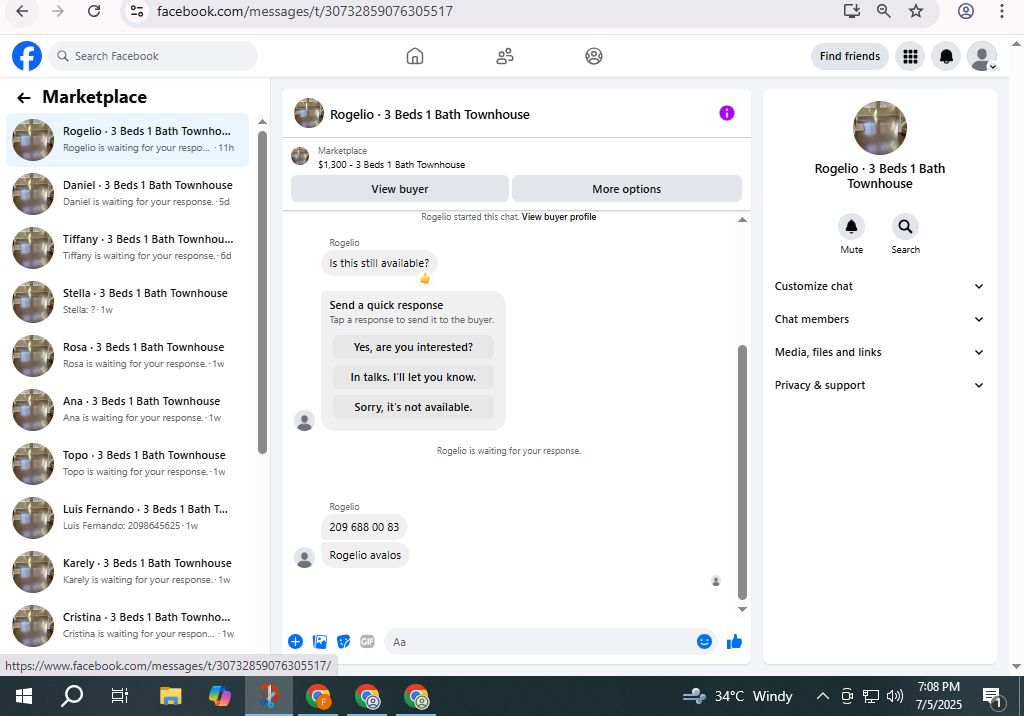Open the volume control in system tray
1024x716 pixels.
(895, 696)
